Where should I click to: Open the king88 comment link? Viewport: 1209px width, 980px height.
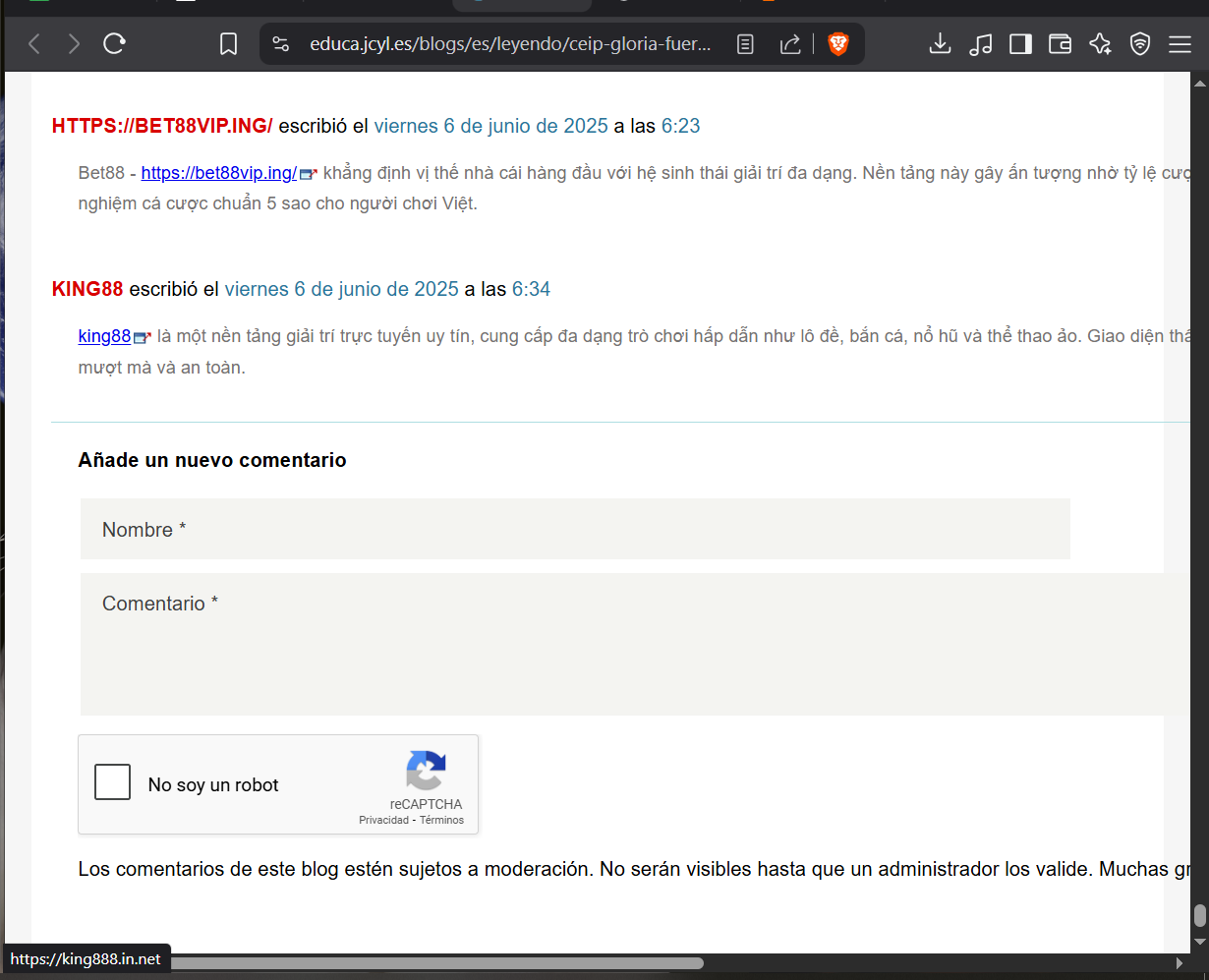pyautogui.click(x=104, y=336)
